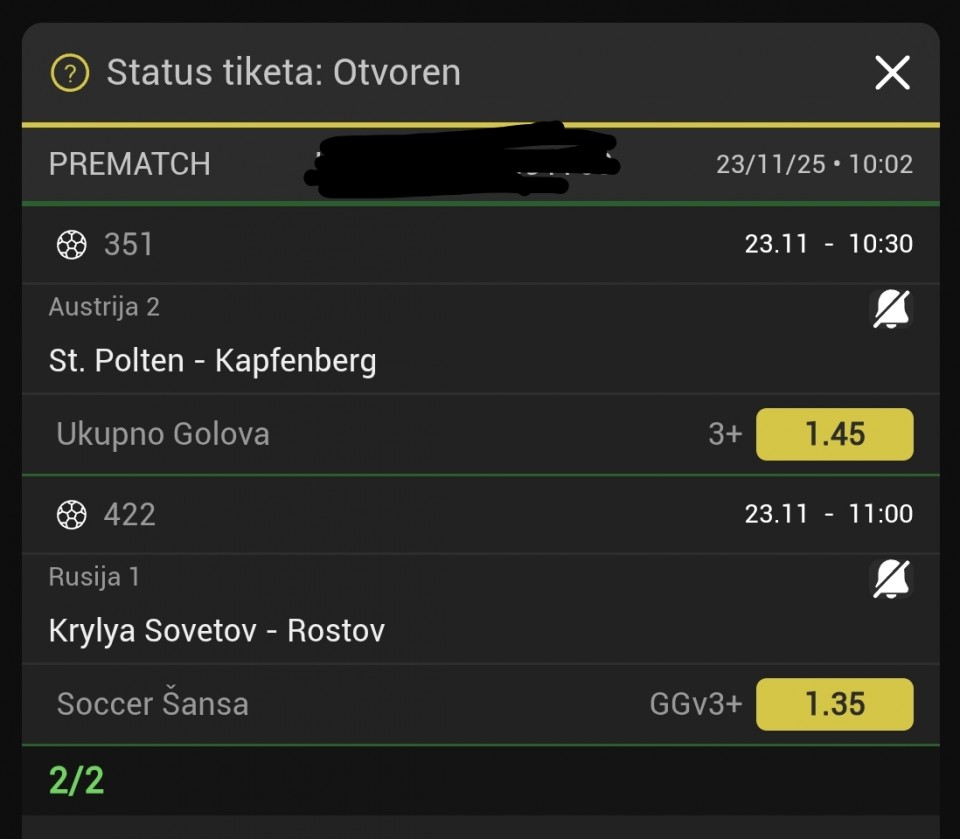
Task: Click the help question mark icon
Action: [x=70, y=73]
